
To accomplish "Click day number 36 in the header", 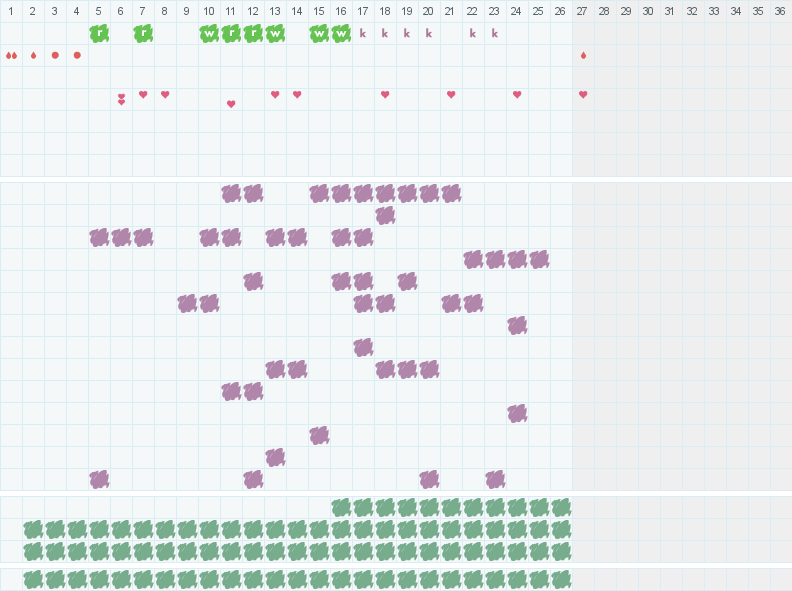I will point(780,11).
